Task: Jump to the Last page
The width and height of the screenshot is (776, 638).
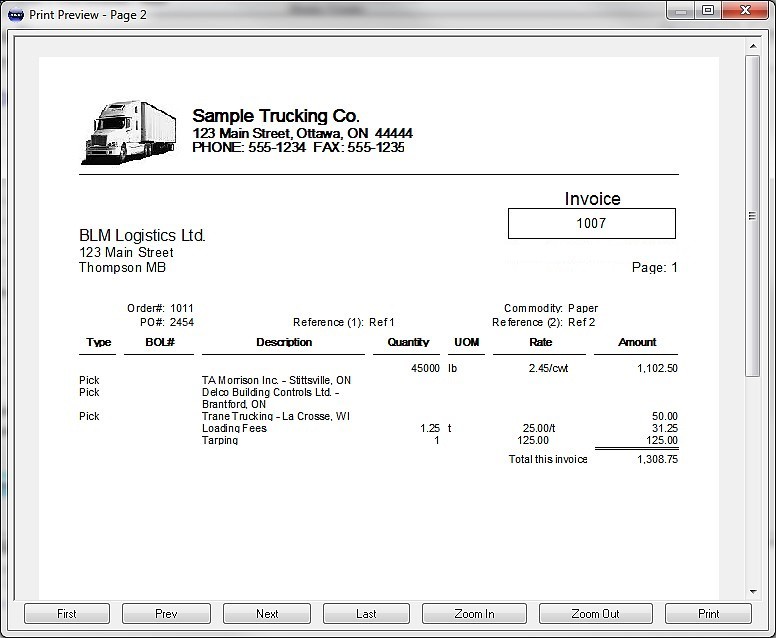Action: pyautogui.click(x=366, y=613)
